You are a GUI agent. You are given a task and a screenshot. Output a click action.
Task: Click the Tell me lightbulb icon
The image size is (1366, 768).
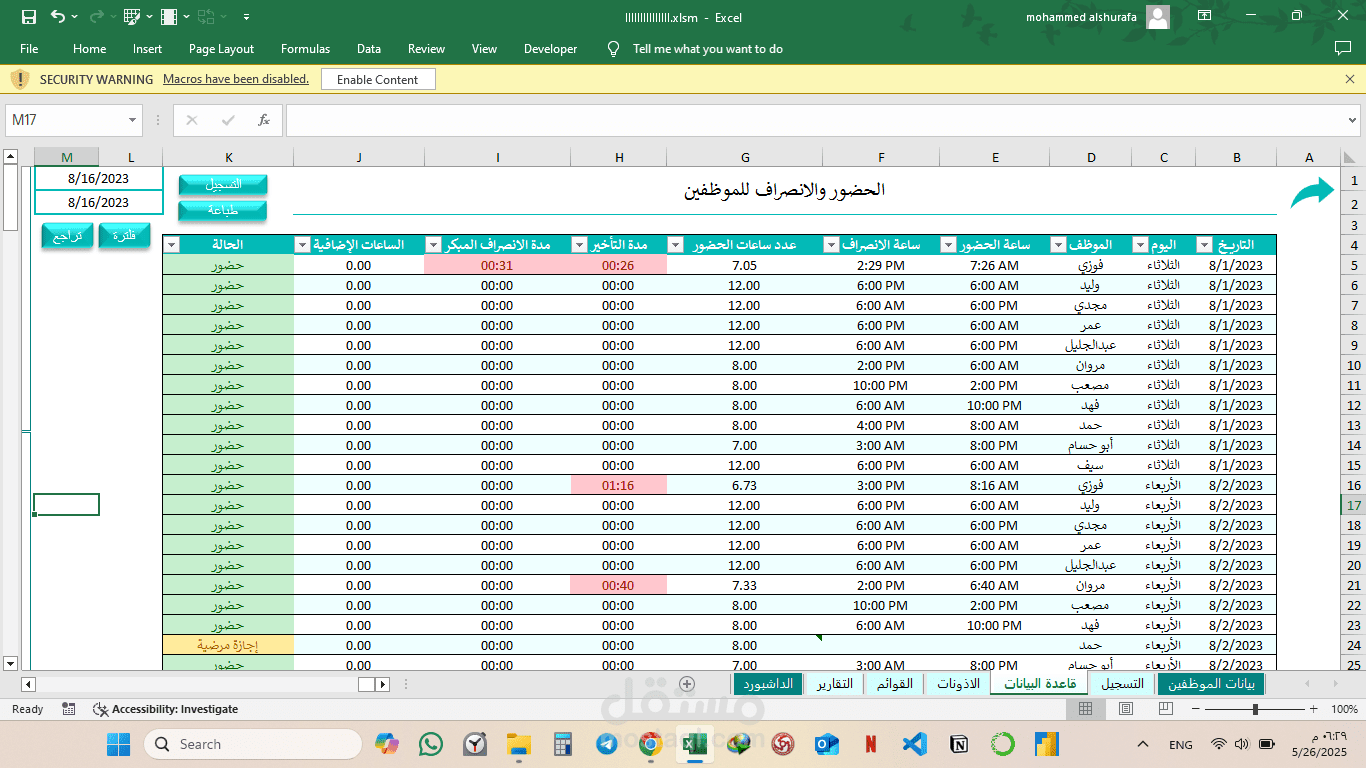click(614, 48)
